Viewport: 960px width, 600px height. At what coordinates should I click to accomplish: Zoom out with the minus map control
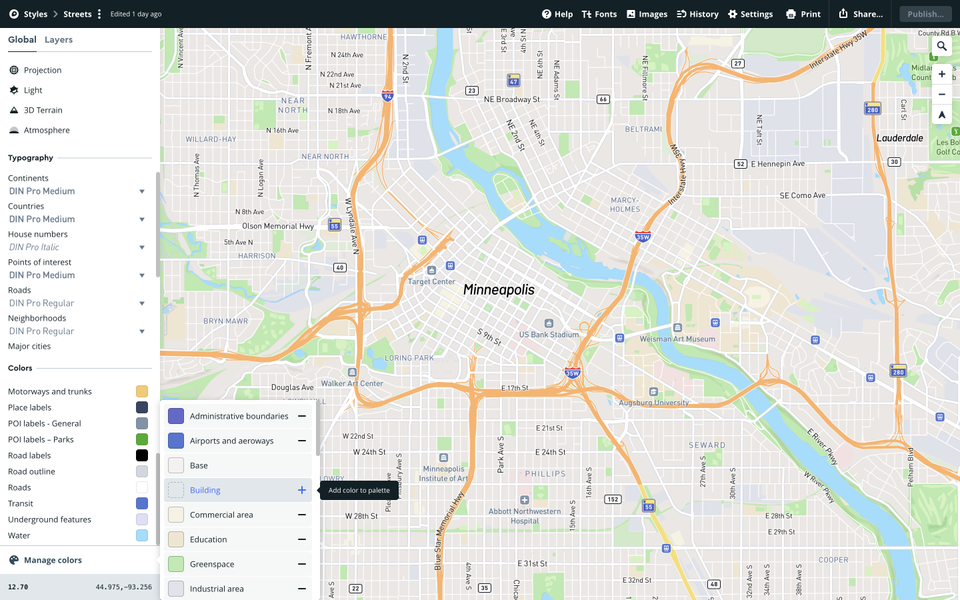(x=941, y=95)
